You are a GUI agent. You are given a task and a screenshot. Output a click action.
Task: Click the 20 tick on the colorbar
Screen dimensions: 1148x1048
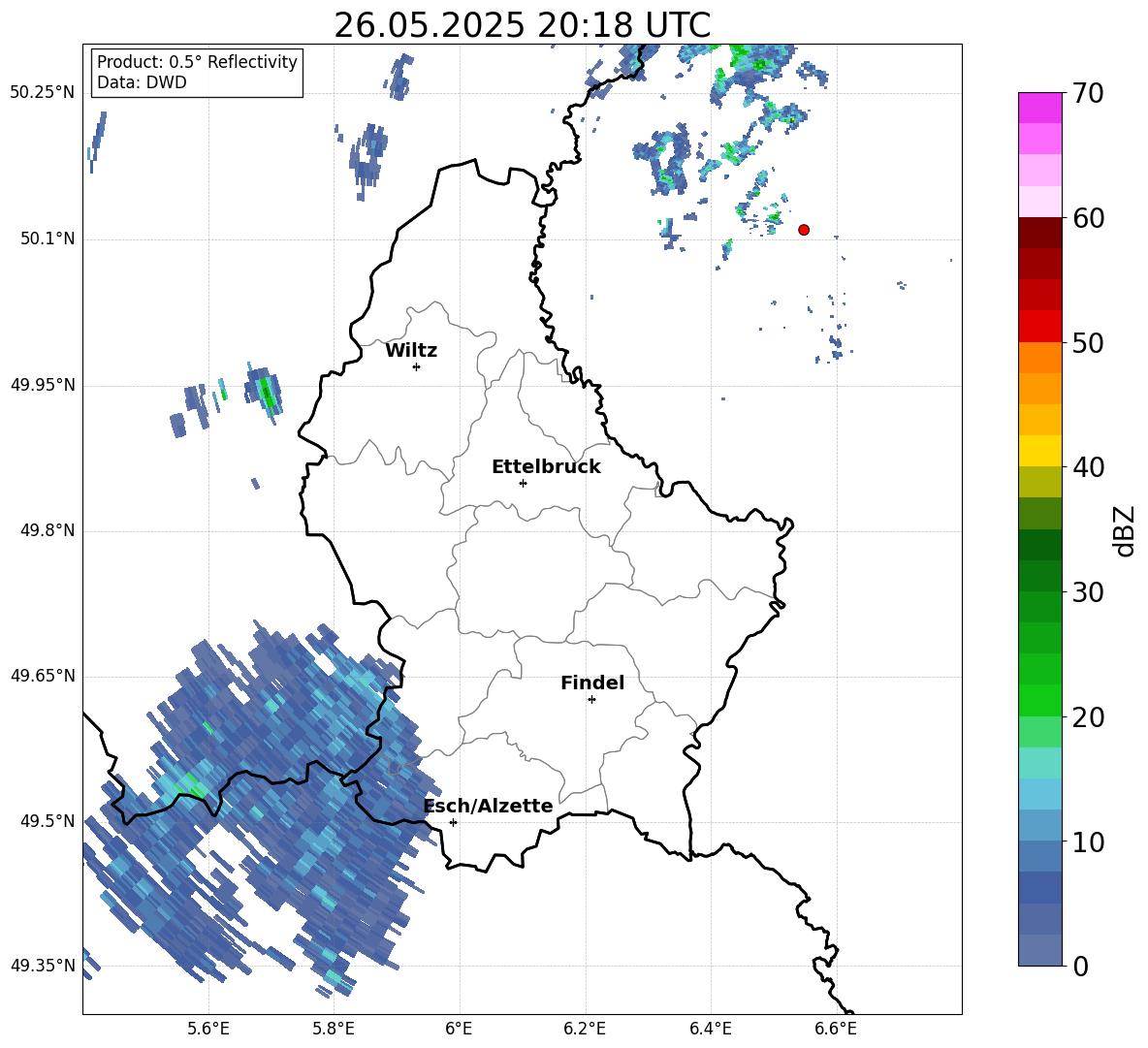(1088, 717)
